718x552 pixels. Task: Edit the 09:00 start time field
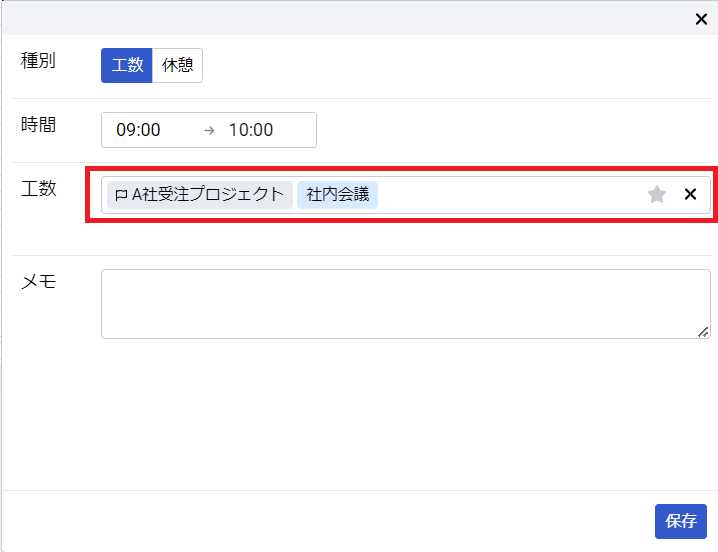click(138, 130)
